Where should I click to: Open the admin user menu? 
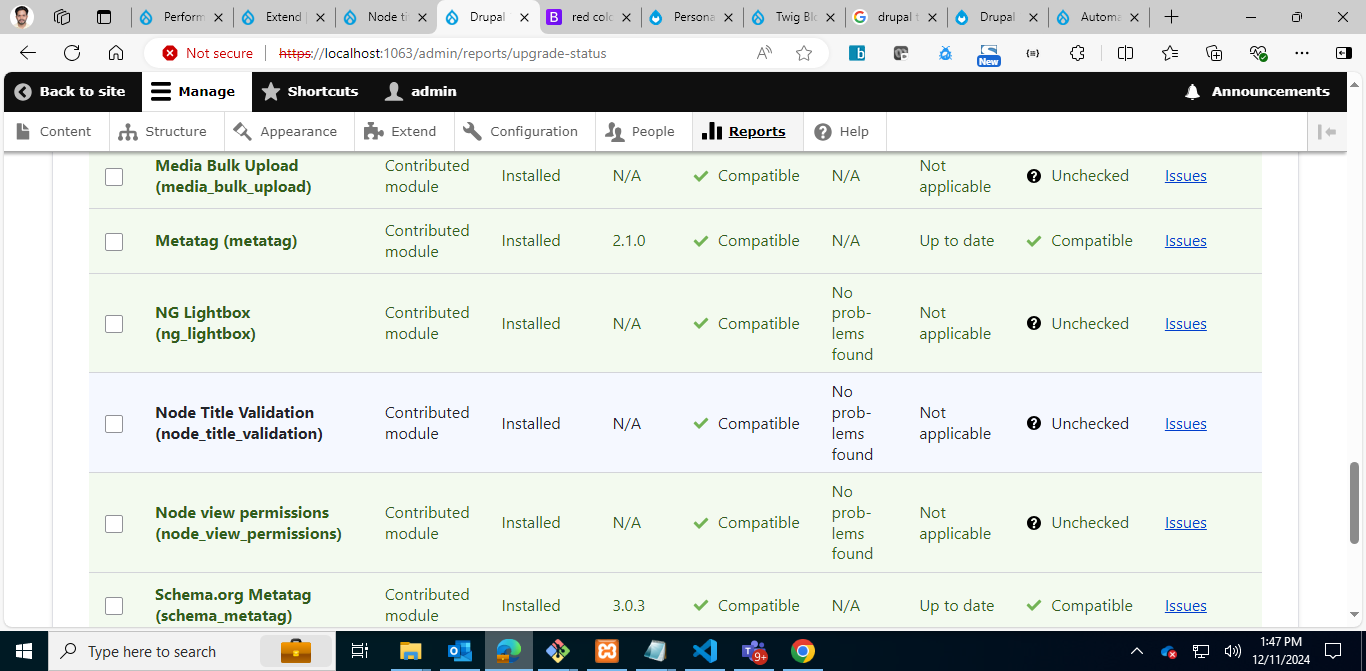pos(421,91)
